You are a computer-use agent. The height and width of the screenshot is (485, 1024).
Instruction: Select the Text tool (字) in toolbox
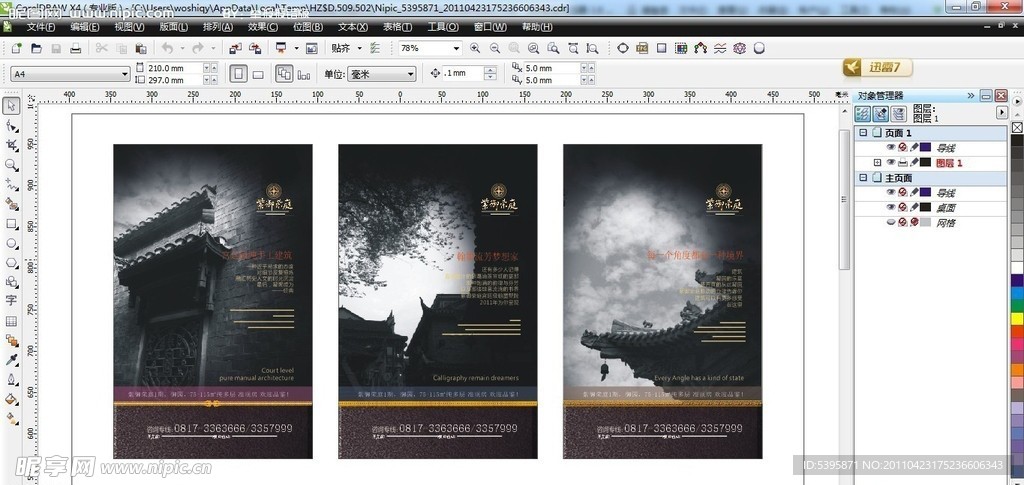[12, 300]
